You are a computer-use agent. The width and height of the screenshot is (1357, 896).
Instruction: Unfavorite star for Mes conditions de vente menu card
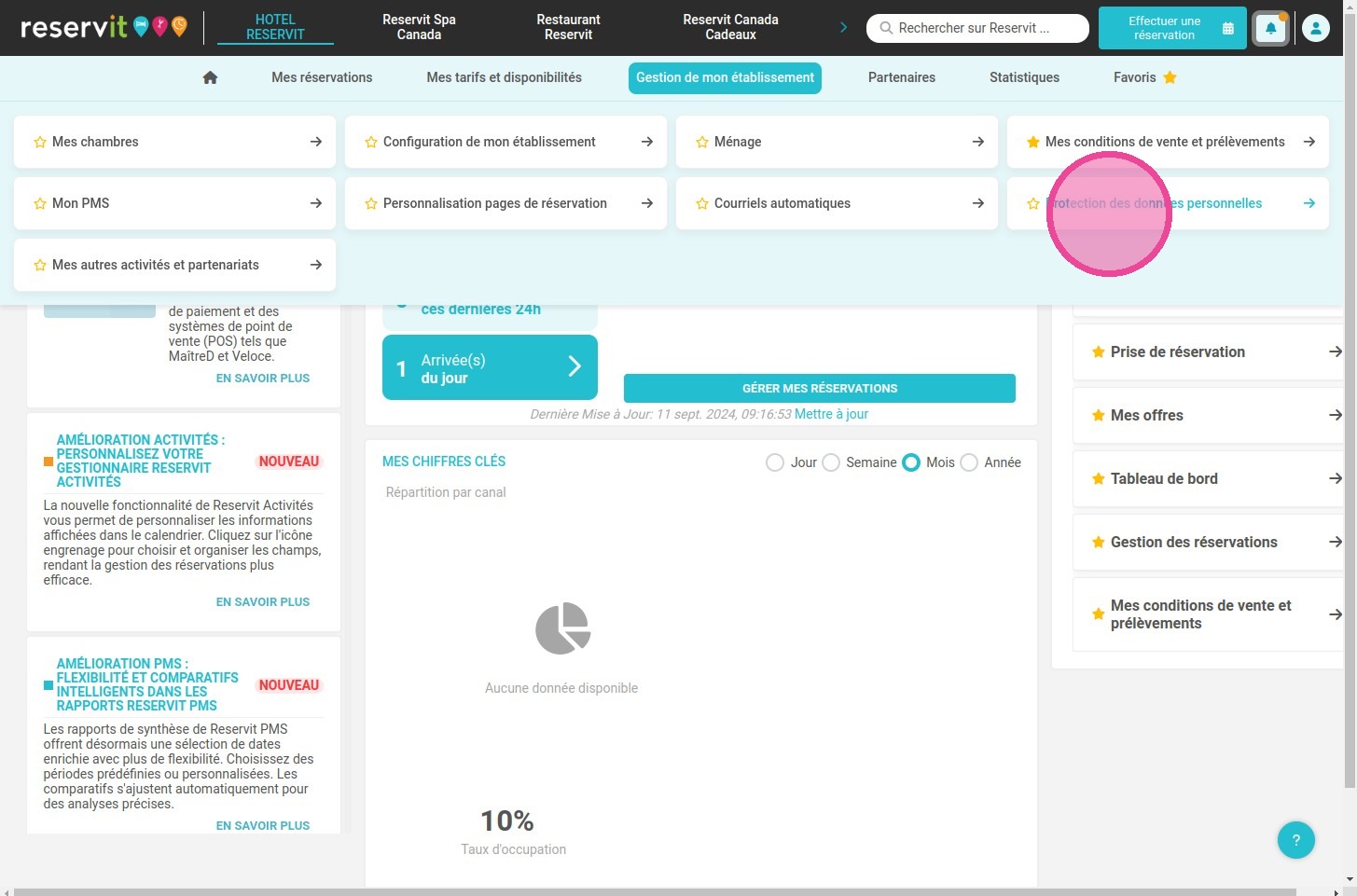[1033, 142]
